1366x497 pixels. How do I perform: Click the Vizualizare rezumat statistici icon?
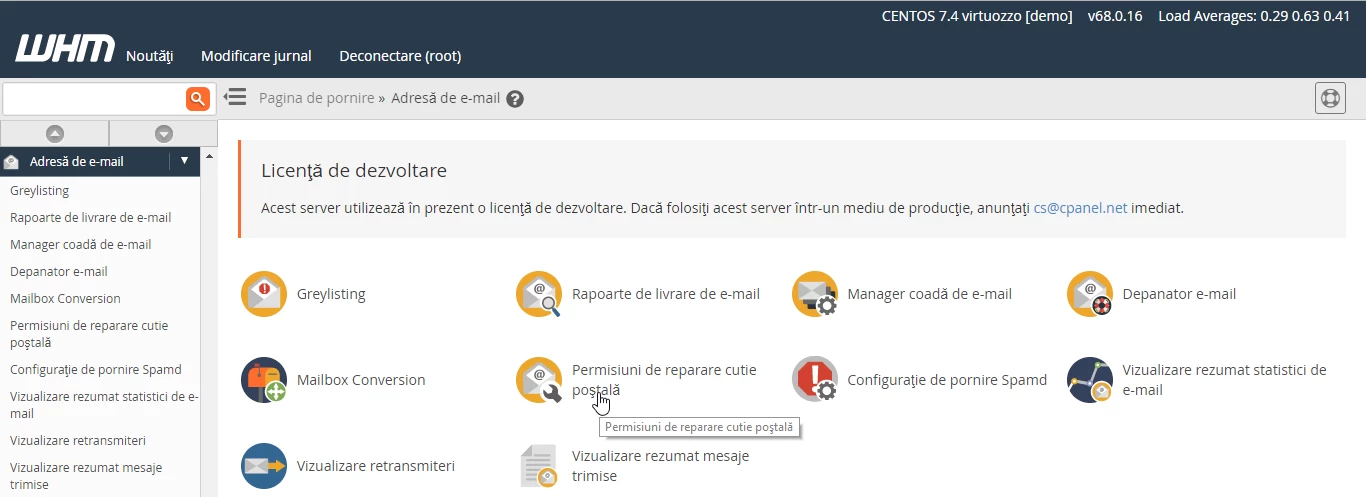click(x=1090, y=380)
